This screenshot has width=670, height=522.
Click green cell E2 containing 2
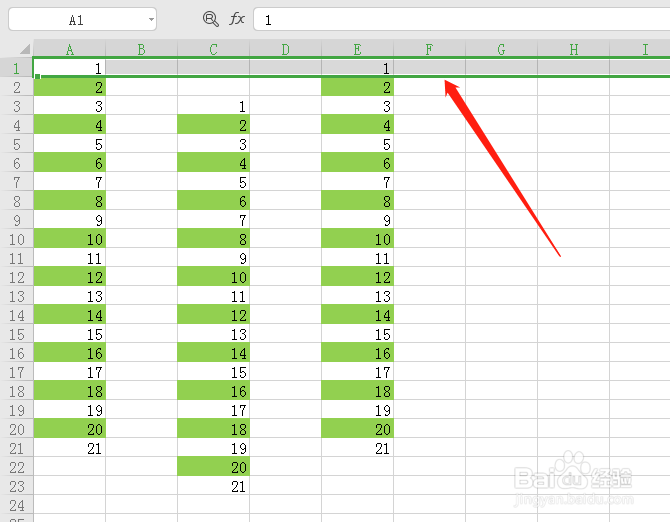[x=357, y=87]
